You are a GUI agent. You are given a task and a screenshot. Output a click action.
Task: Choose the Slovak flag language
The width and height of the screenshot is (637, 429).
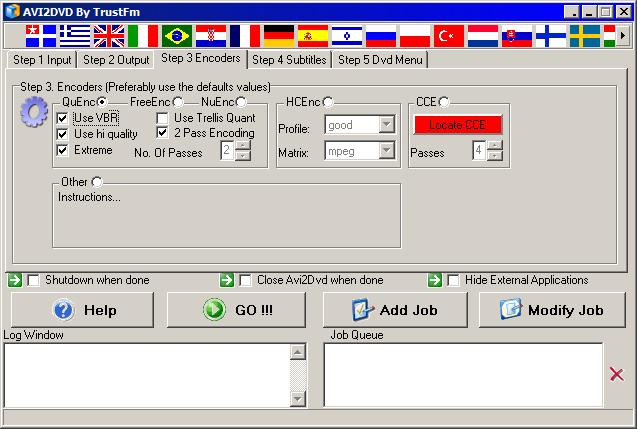(x=517, y=36)
